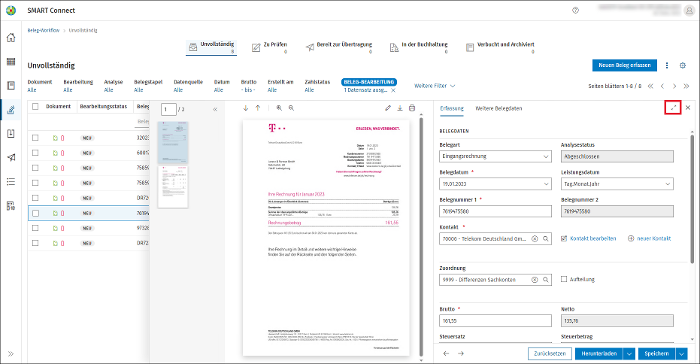This screenshot has height=364, width=700.
Task: Click the Neuen Beleg erfassen button
Action: click(625, 65)
